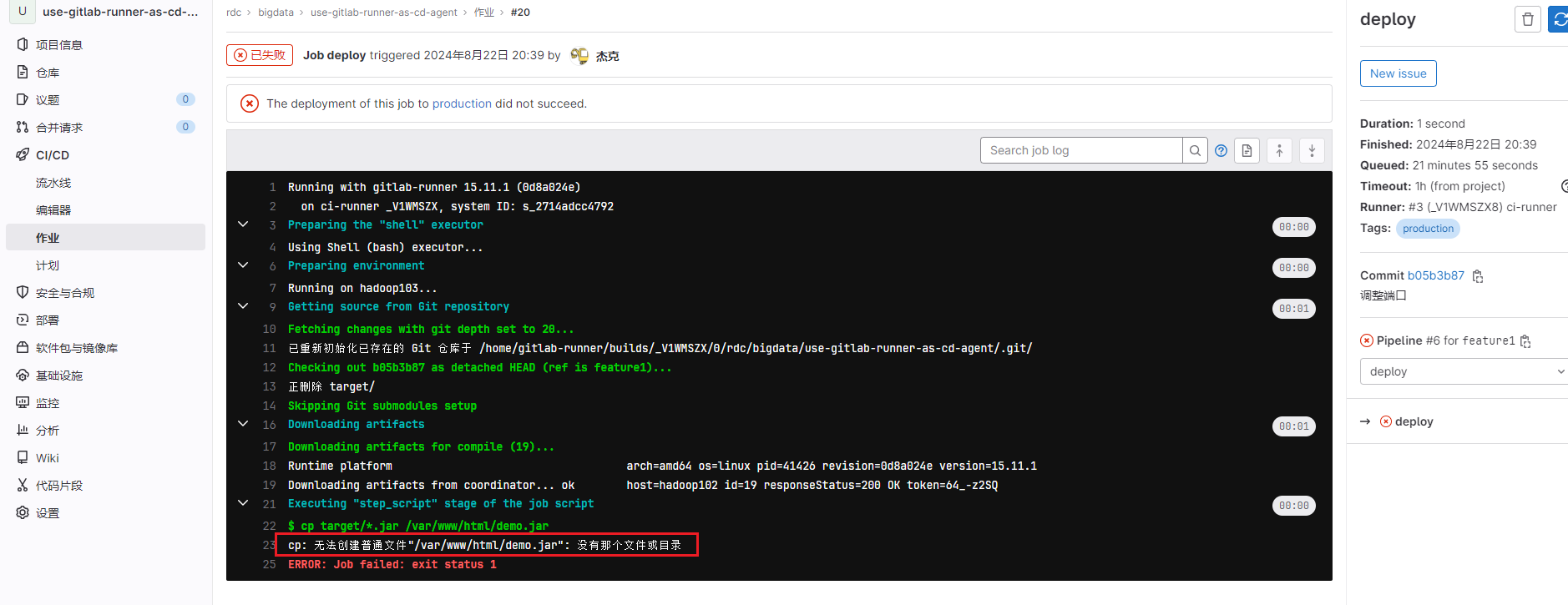The height and width of the screenshot is (605, 1568).
Task: Show the complete raw job log
Action: point(1247,151)
